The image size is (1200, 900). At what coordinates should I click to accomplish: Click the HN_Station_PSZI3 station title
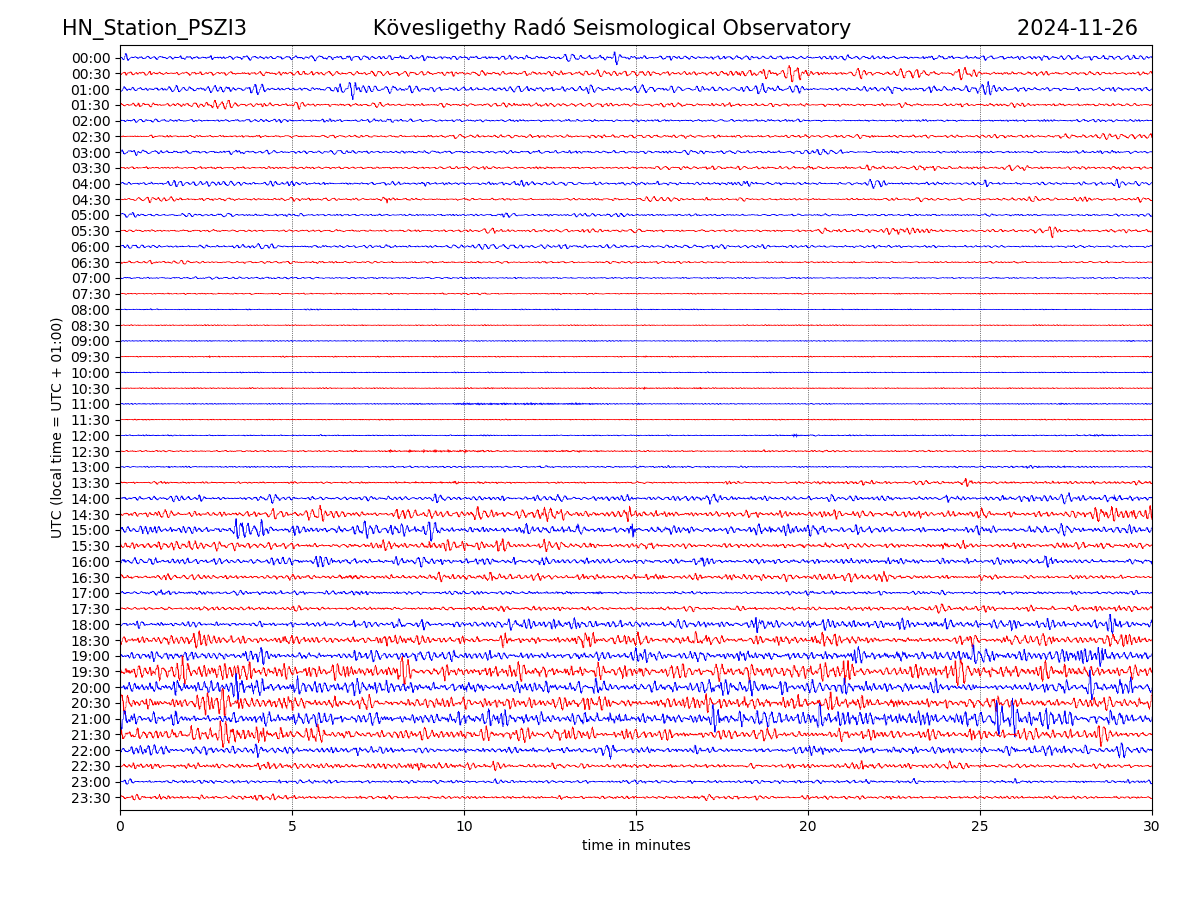[x=154, y=29]
